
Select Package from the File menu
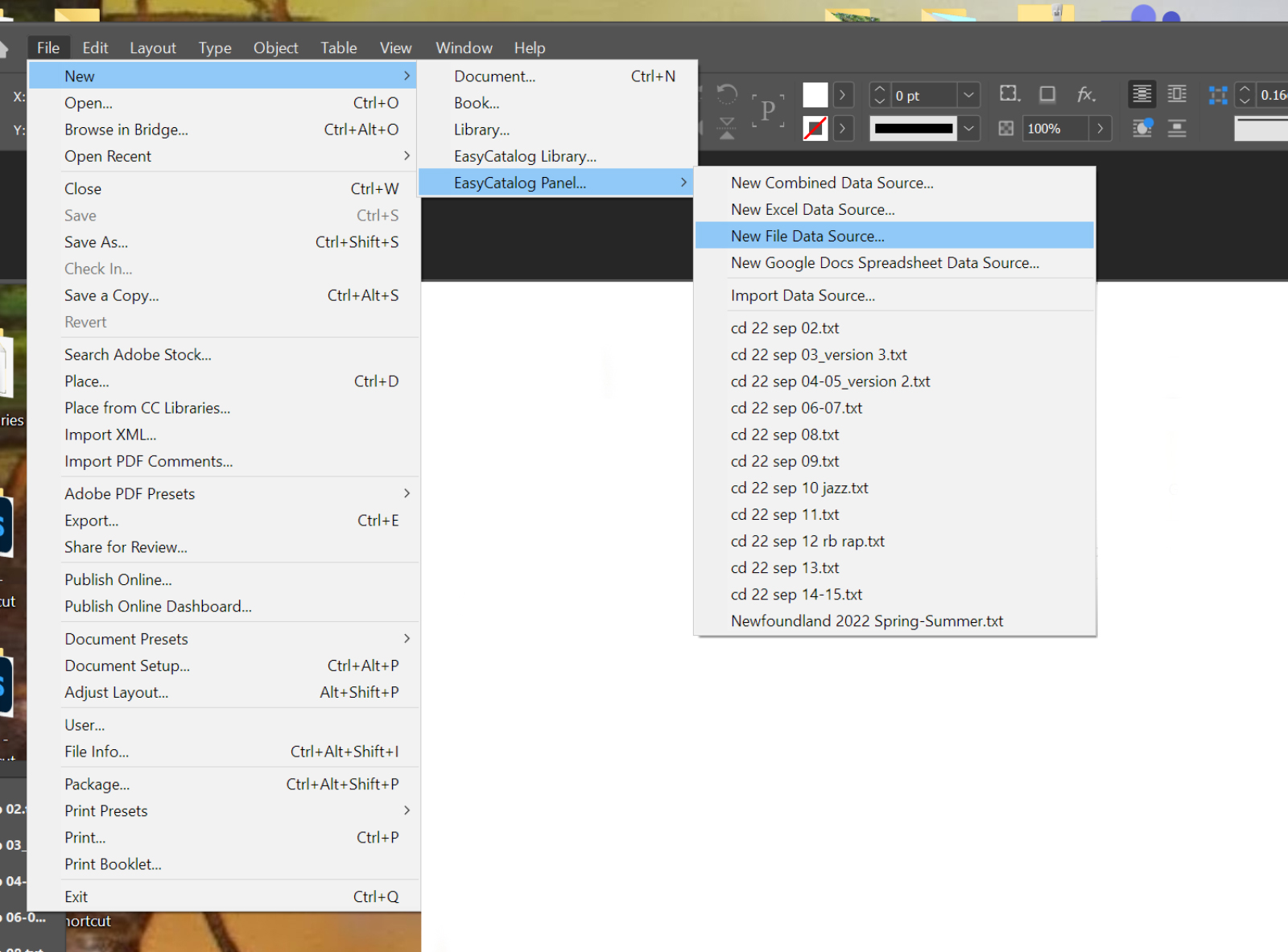(224, 784)
